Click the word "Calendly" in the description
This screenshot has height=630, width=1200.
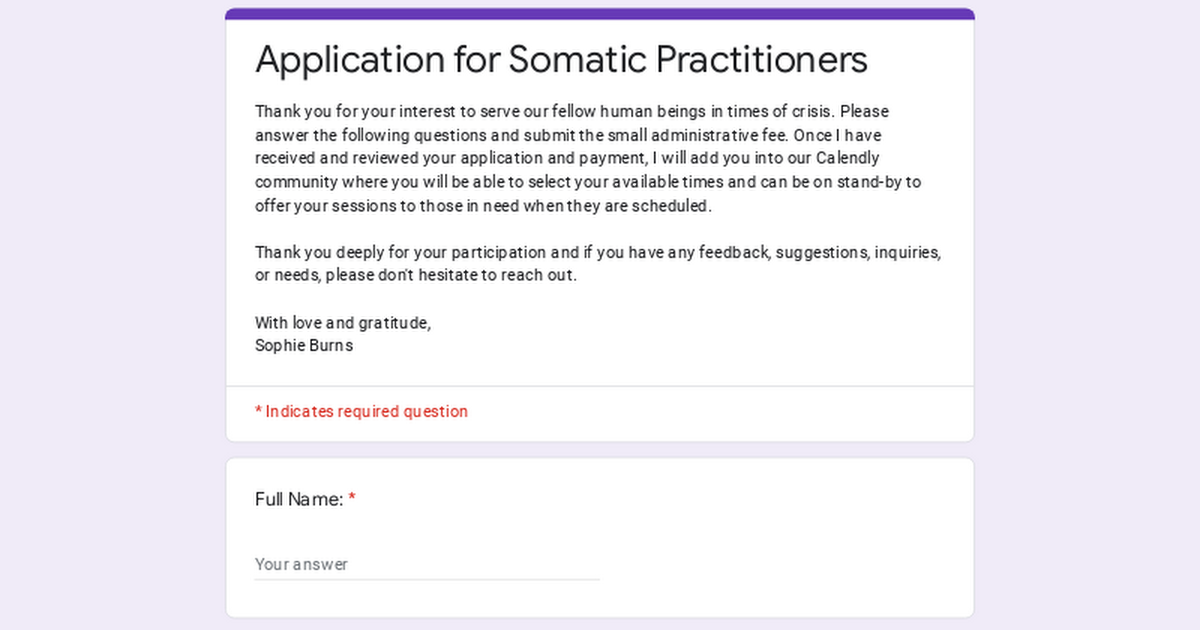848,158
